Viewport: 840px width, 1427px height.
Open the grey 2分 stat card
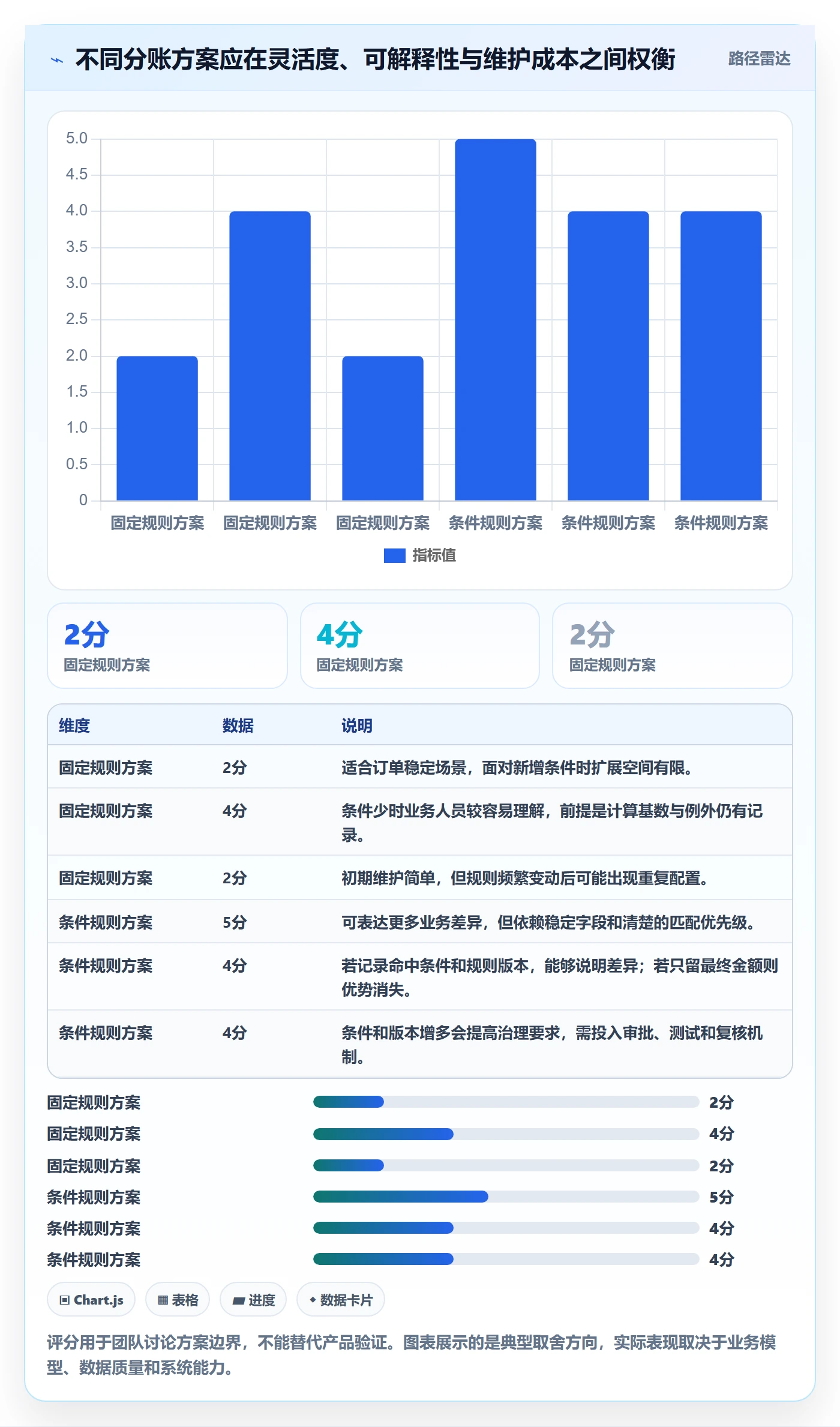point(673,646)
